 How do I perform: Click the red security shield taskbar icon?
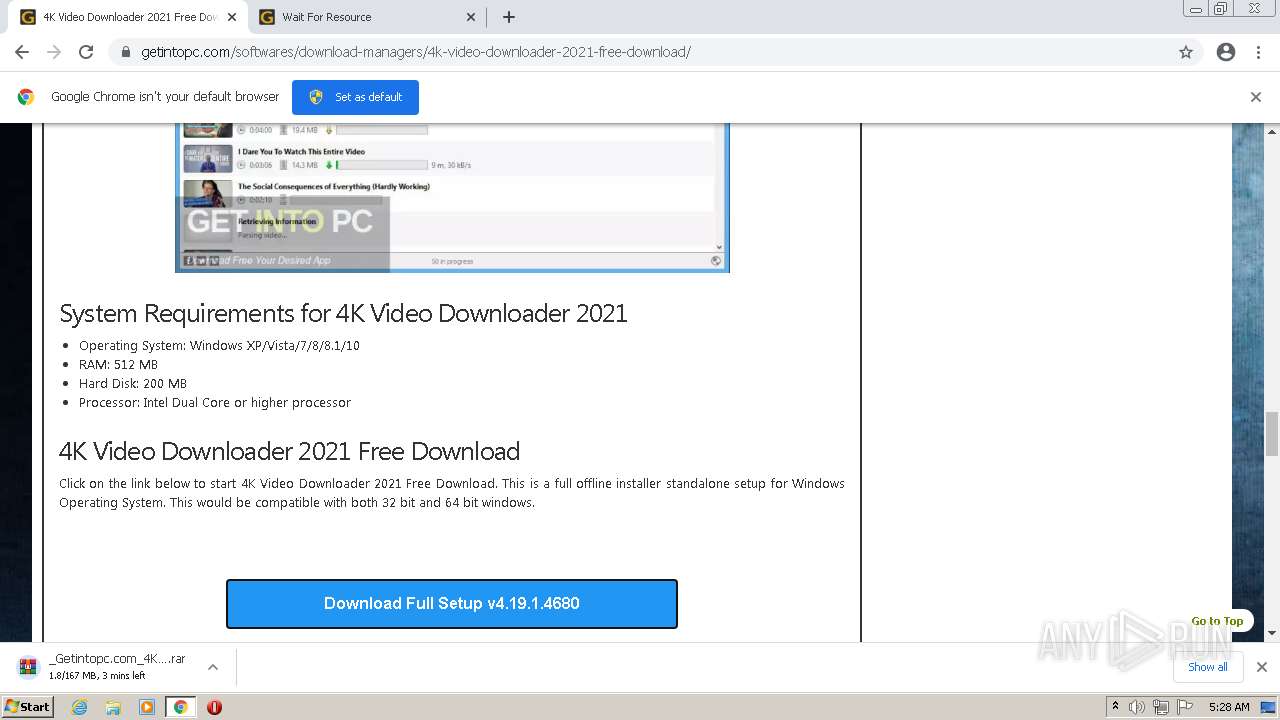(x=214, y=707)
